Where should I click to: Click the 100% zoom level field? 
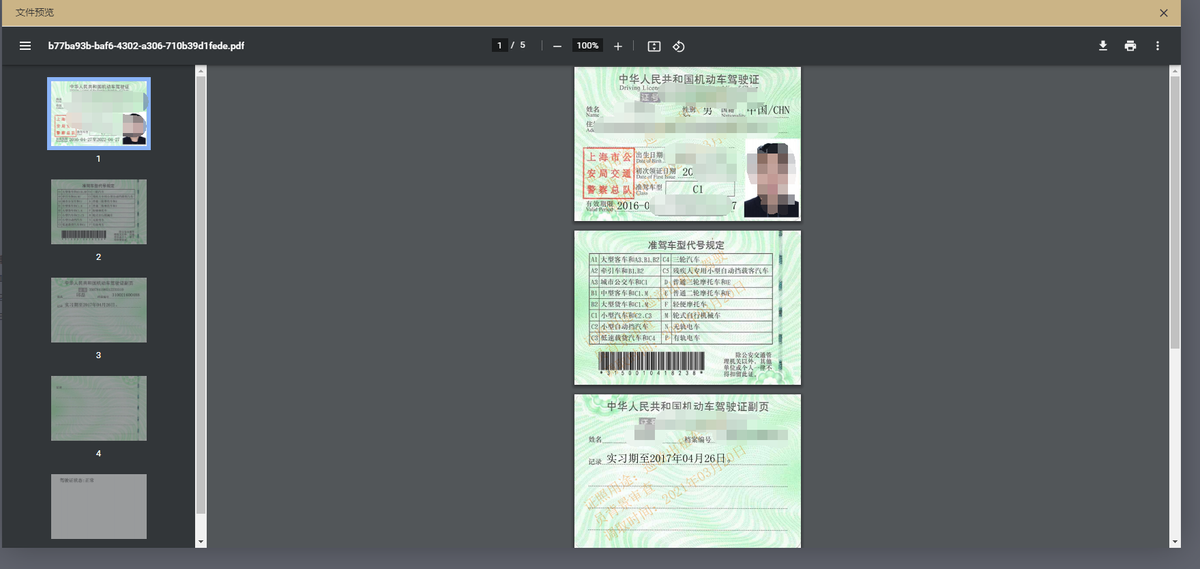tap(587, 46)
